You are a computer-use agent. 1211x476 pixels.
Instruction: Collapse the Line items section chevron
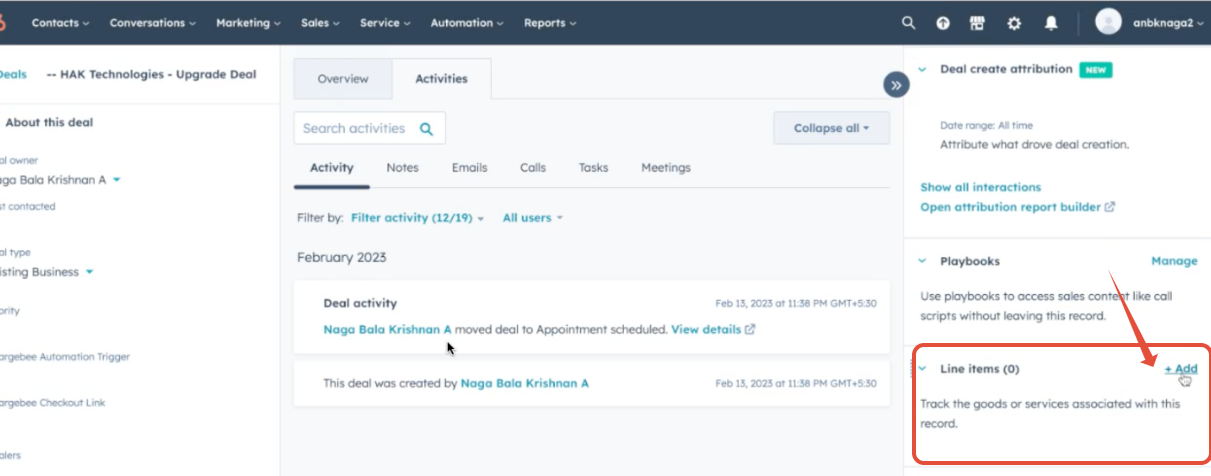[x=922, y=369]
